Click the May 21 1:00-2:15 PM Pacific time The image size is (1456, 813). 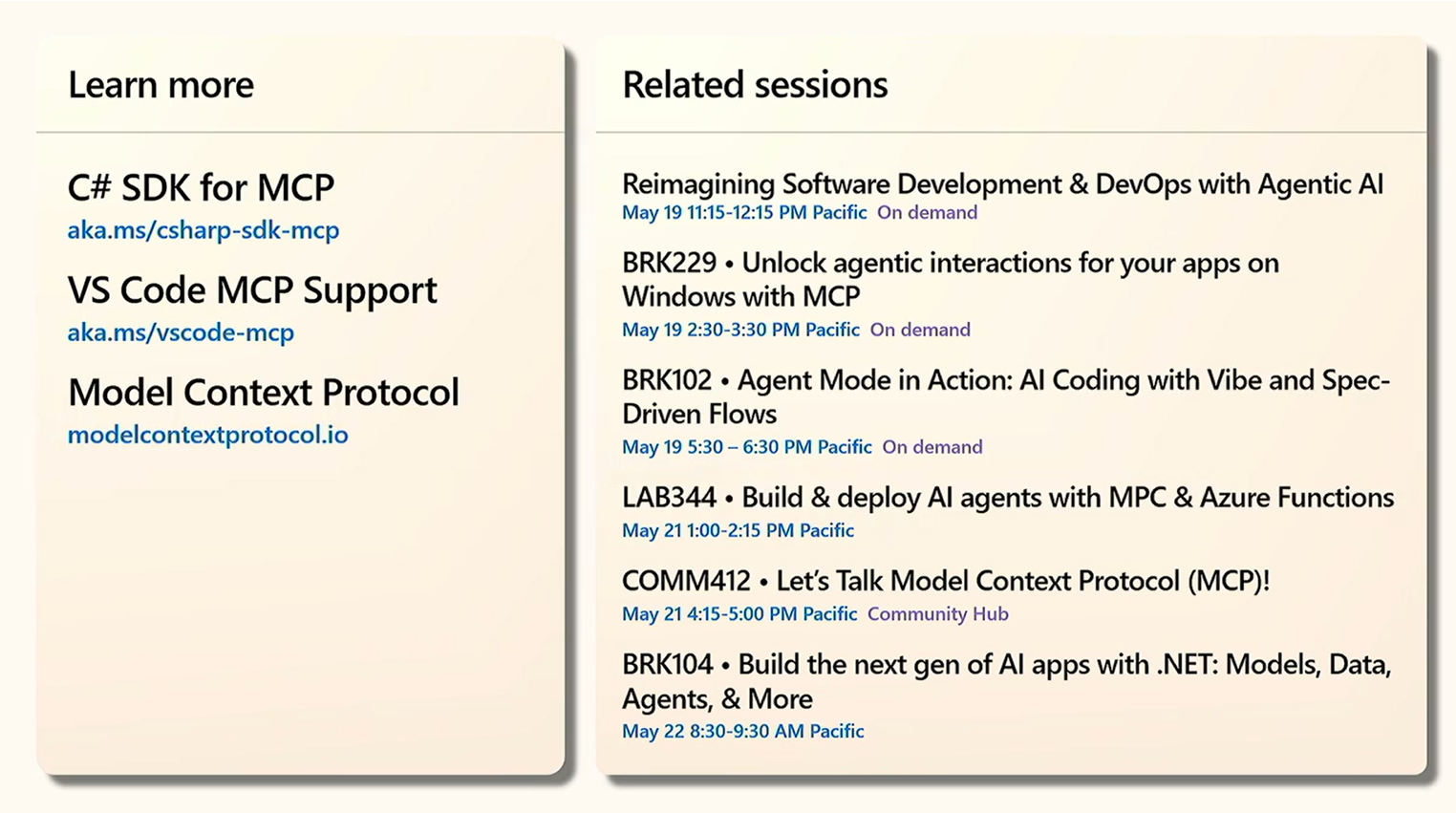[x=738, y=530]
